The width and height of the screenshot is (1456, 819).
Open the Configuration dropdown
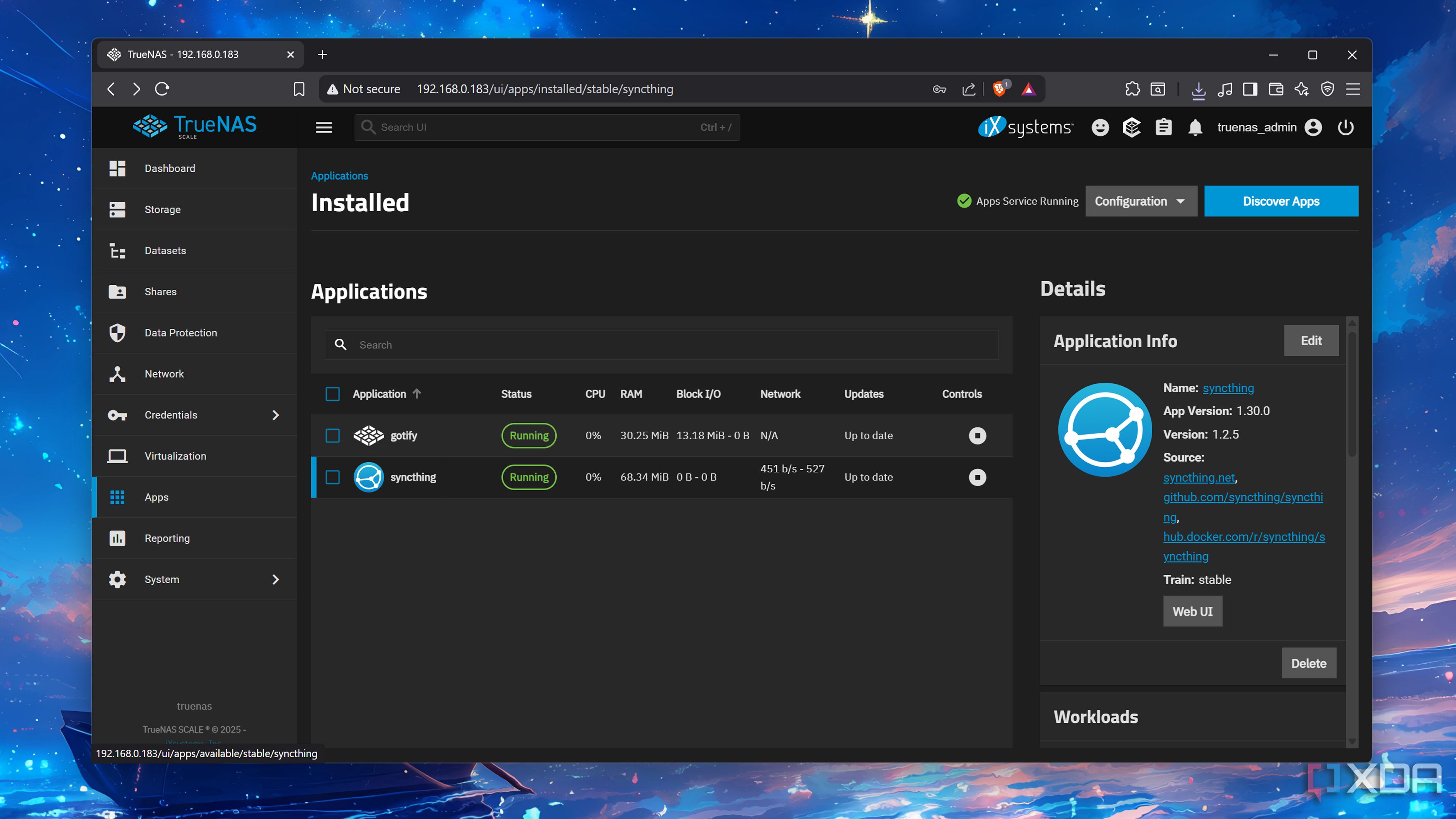click(x=1141, y=201)
